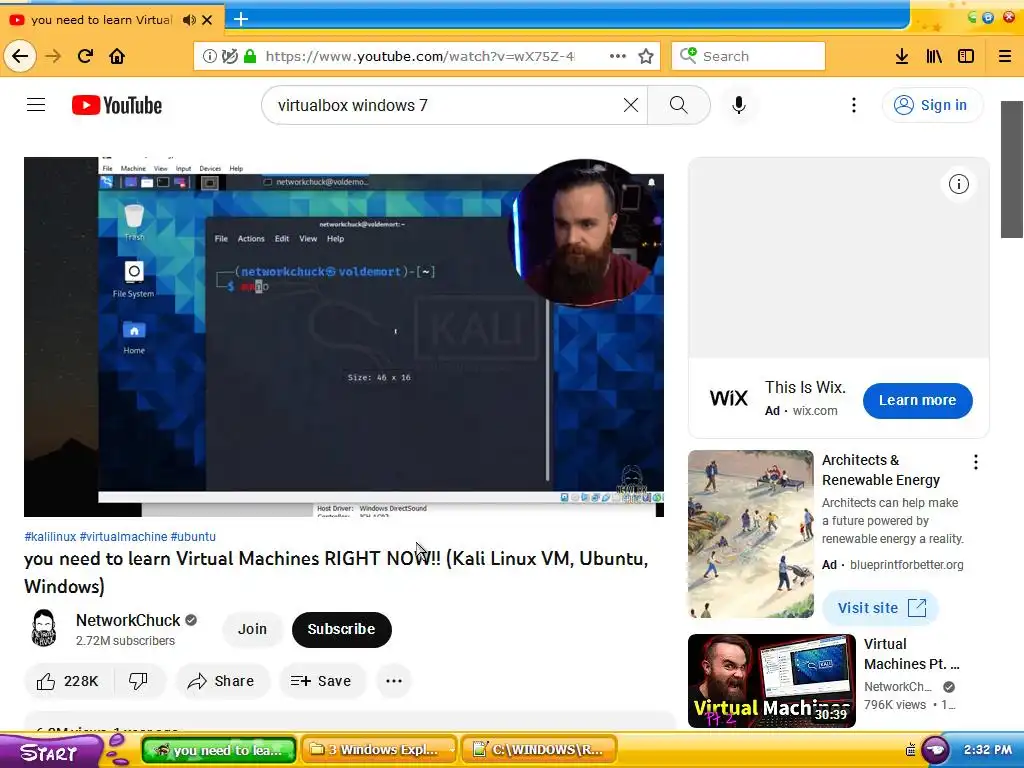This screenshot has height=768, width=1024.
Task: Switch to '3 Windows Expl...' taskbar group
Action: coord(379,750)
